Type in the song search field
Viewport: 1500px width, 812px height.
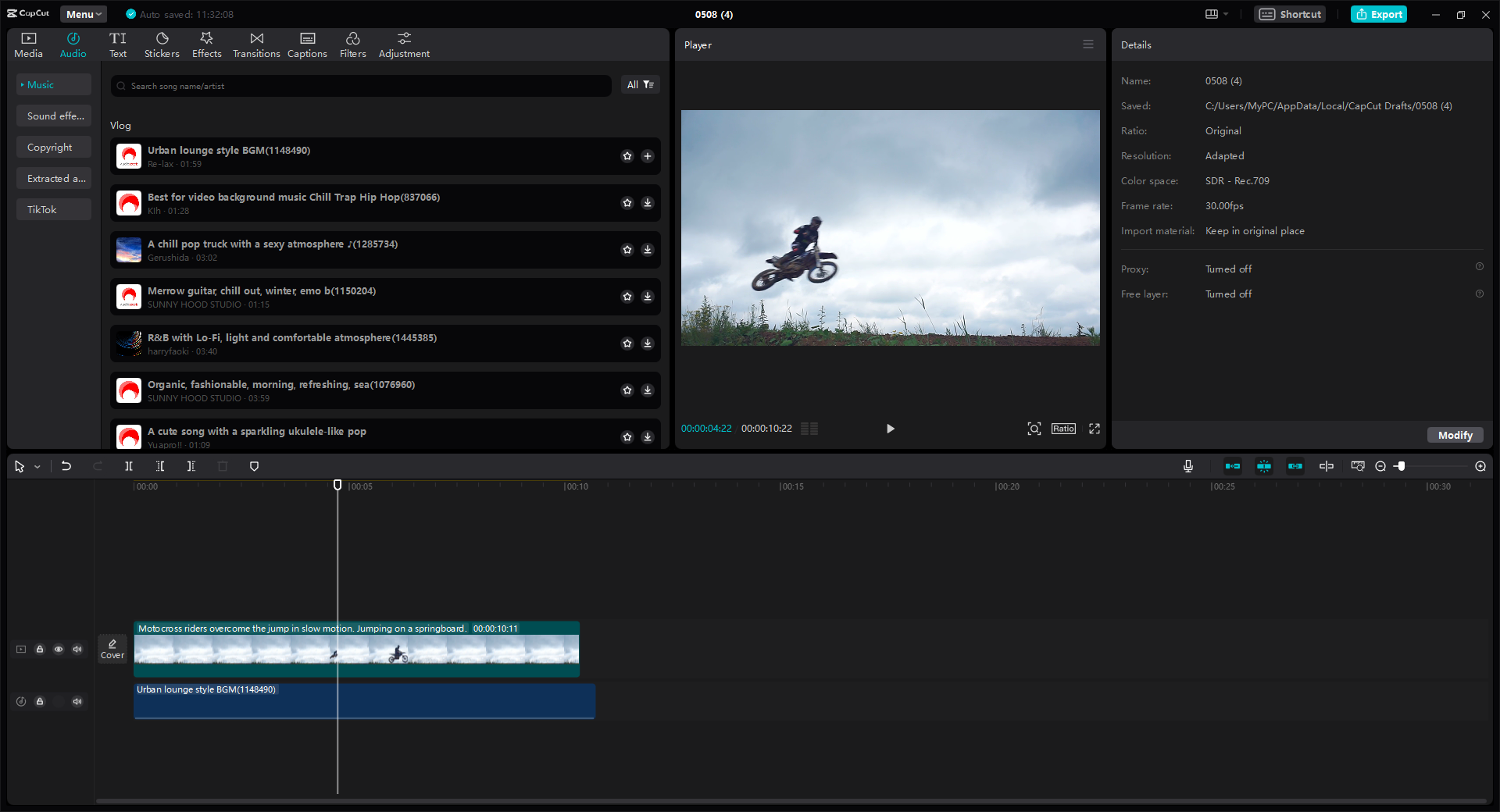click(359, 85)
